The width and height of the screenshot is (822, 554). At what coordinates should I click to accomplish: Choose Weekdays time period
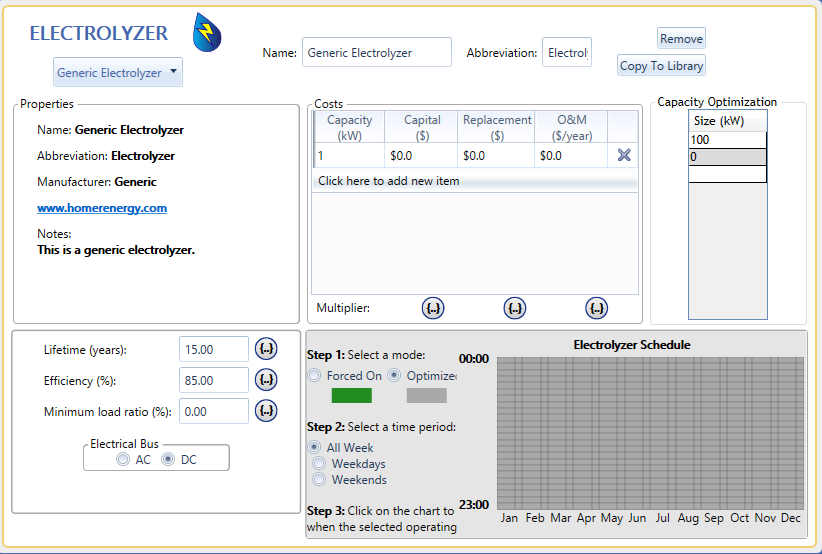coord(319,463)
